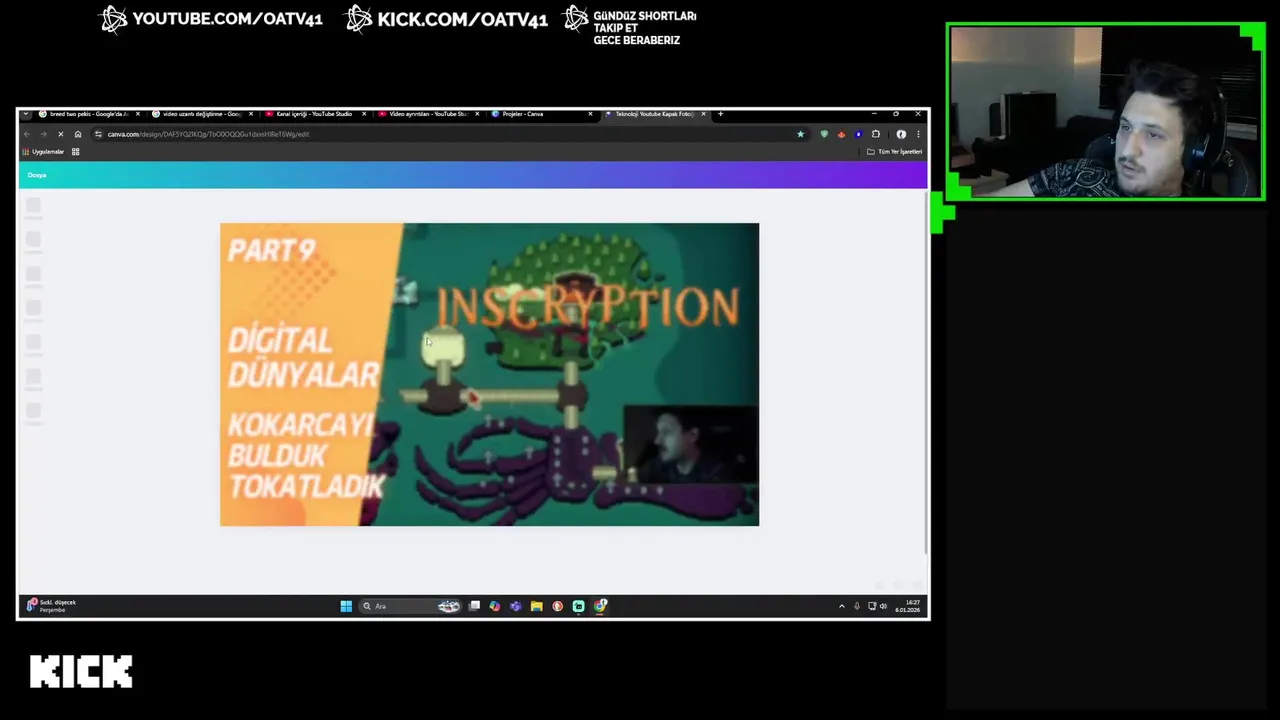Screen dimensions: 1280x720
Task: Select the Inscryption thumbnail design on canvas
Action: click(489, 374)
